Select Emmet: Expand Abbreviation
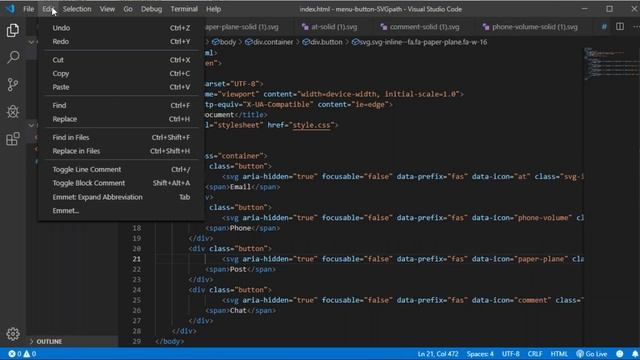Image resolution: width=640 pixels, height=360 pixels. pyautogui.click(x=121, y=197)
